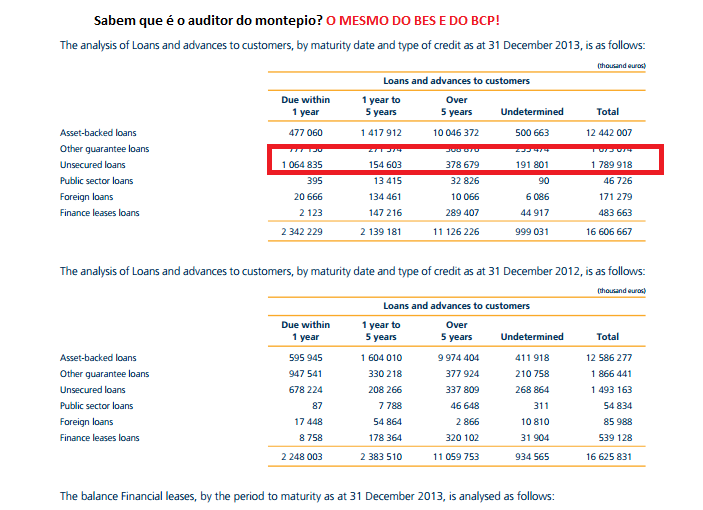Click public sector value '46 648'
This screenshot has width=703, height=510.
click(465, 406)
